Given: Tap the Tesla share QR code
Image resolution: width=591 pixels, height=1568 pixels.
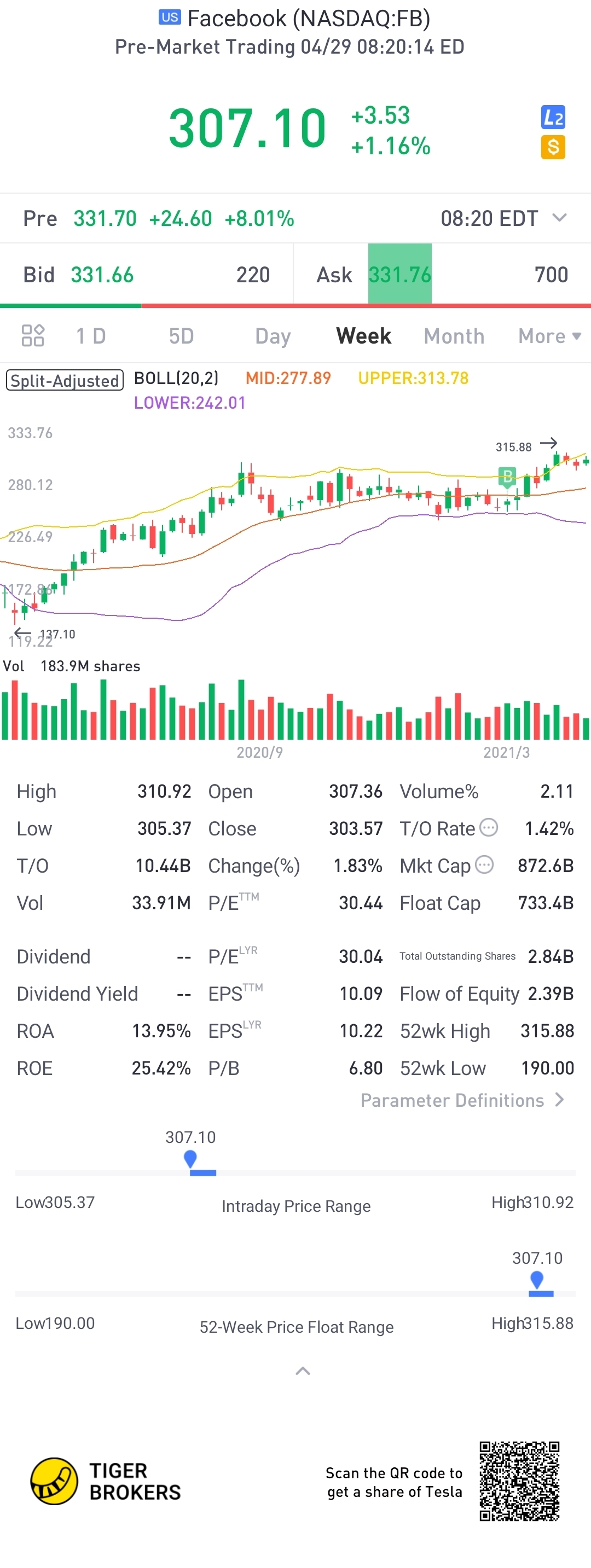Looking at the screenshot, I should (x=519, y=1482).
